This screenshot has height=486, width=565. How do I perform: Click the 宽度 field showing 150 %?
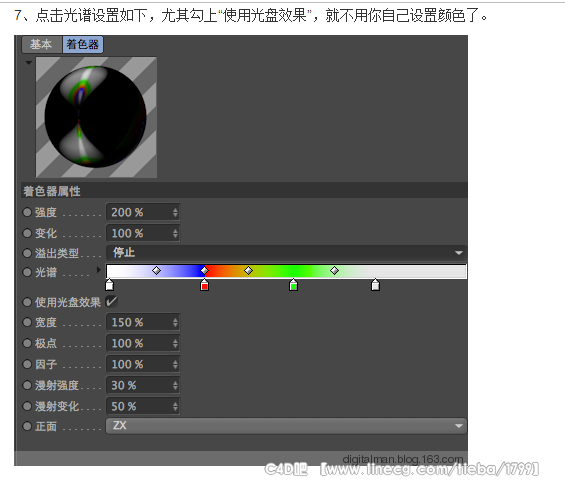(x=143, y=322)
